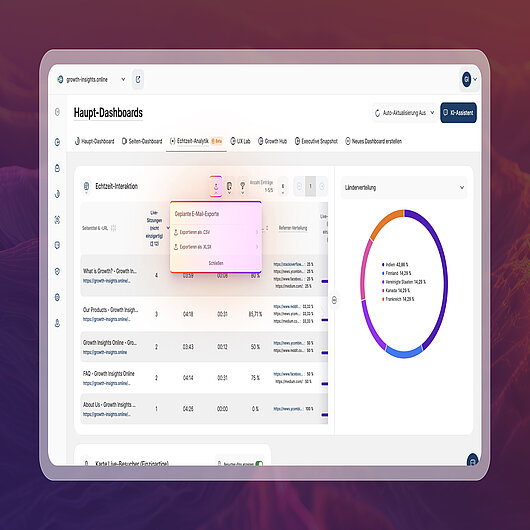
Task: Switch to the Seiten-Dashboard tab
Action: pos(142,141)
